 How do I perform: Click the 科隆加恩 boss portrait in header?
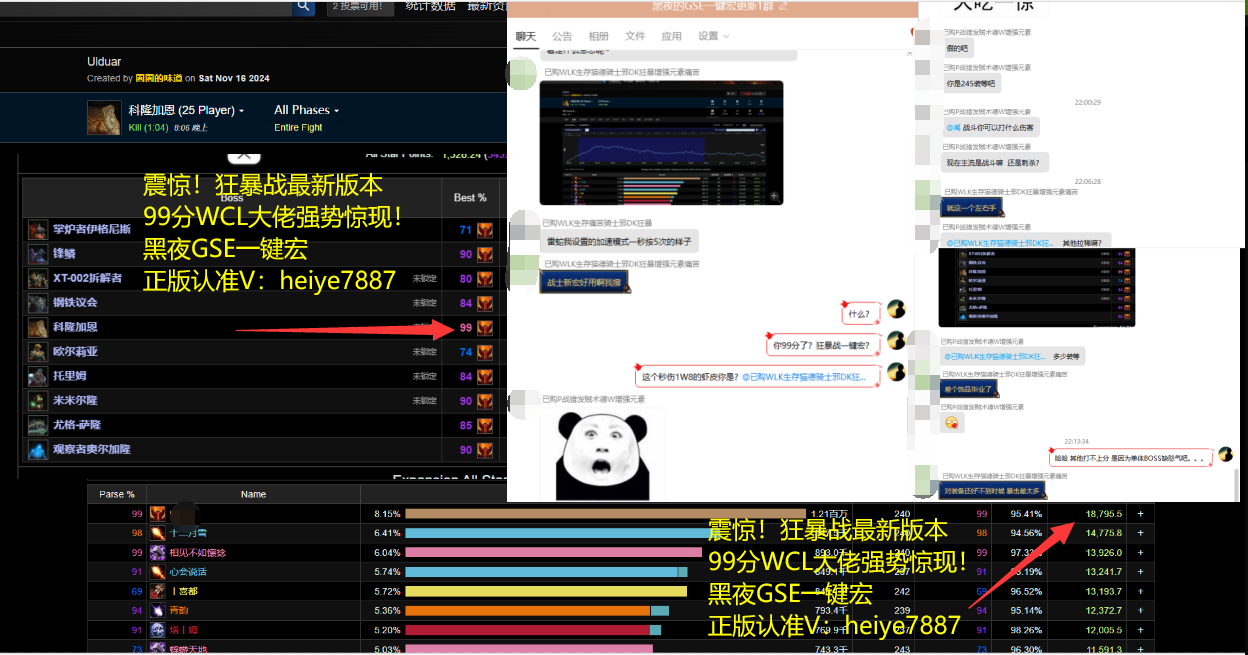click(104, 118)
